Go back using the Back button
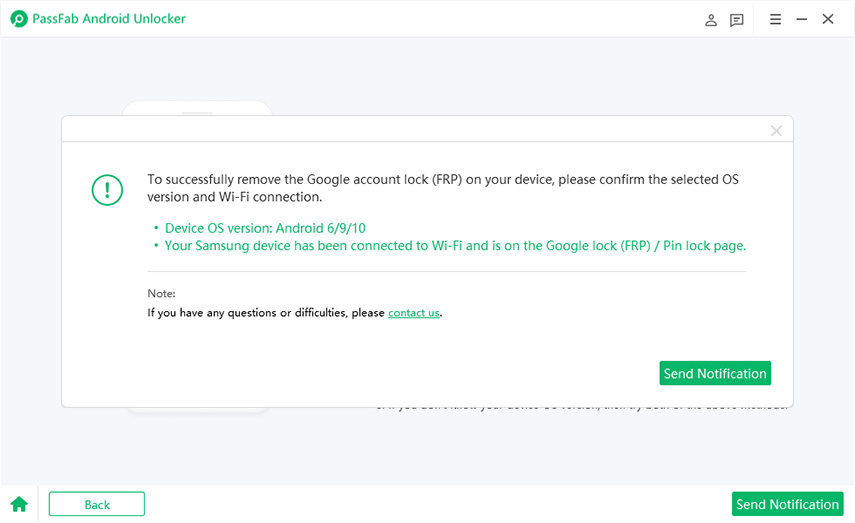Screen dimensions: 855x523 click(x=97, y=504)
